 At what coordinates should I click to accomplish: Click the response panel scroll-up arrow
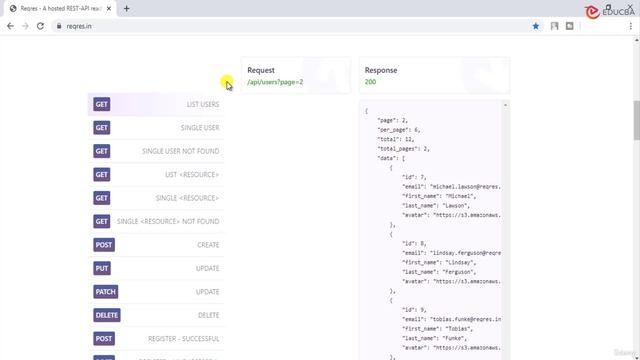[505, 105]
